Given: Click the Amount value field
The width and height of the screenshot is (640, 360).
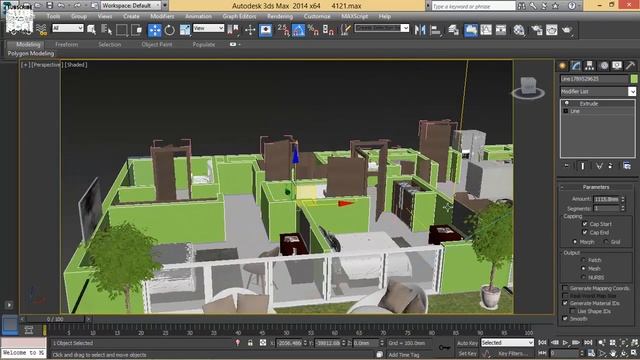Looking at the screenshot, I should tap(606, 199).
